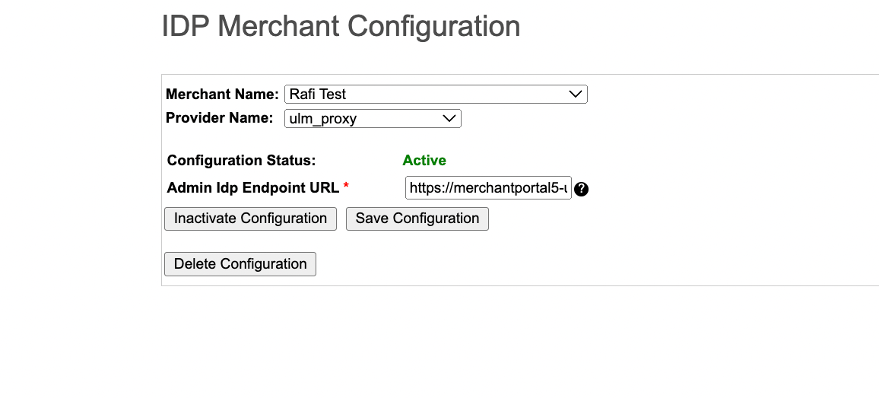Image resolution: width=880 pixels, height=398 pixels.
Task: Click the Configuration Status label
Action: point(241,161)
